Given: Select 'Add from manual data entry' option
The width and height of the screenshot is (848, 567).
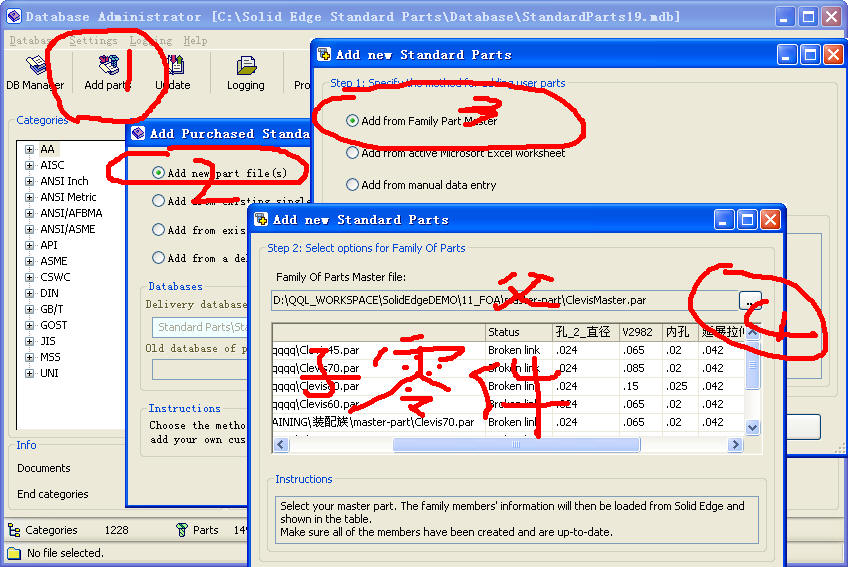Looking at the screenshot, I should [x=352, y=184].
